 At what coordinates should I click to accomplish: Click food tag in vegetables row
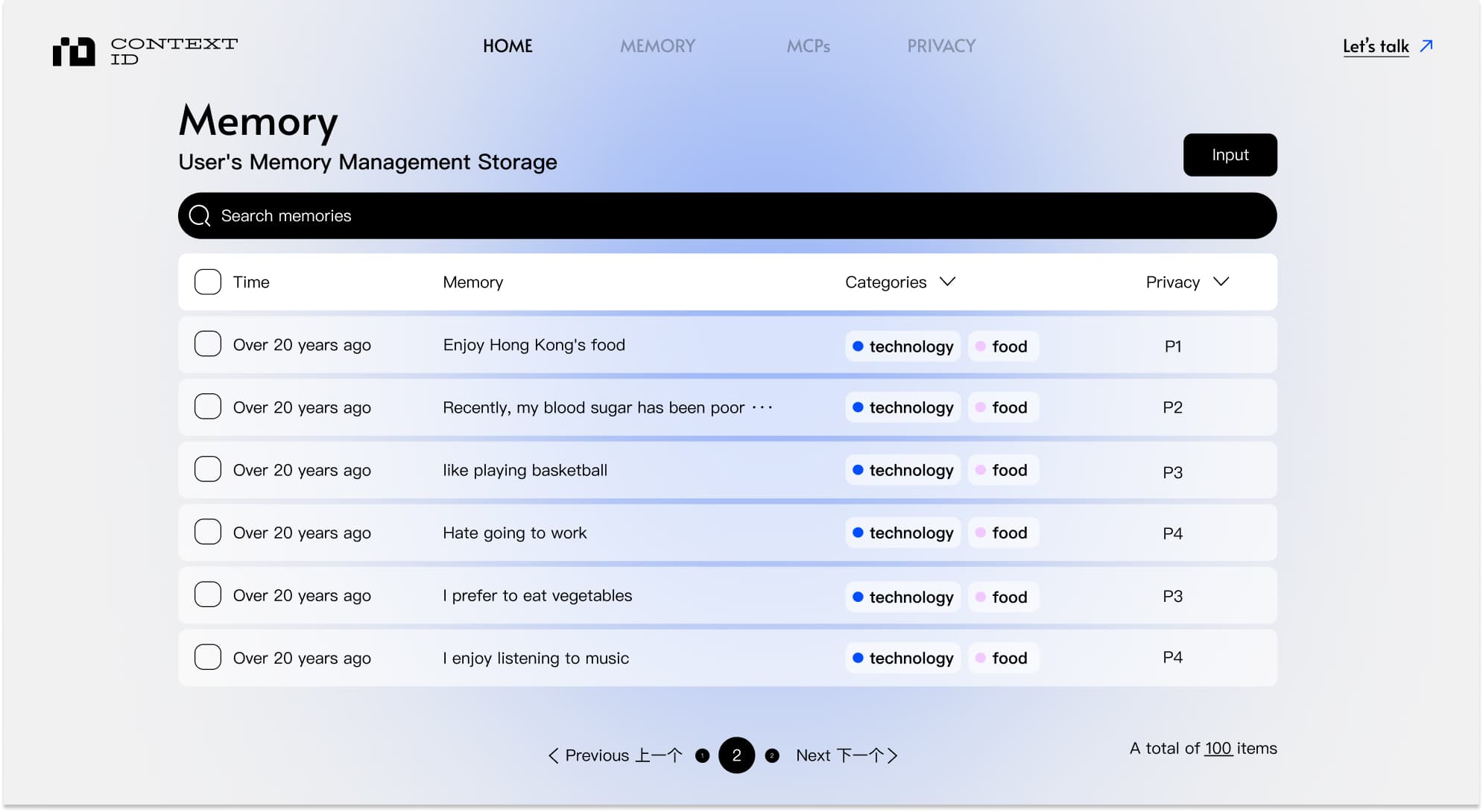tap(1003, 597)
